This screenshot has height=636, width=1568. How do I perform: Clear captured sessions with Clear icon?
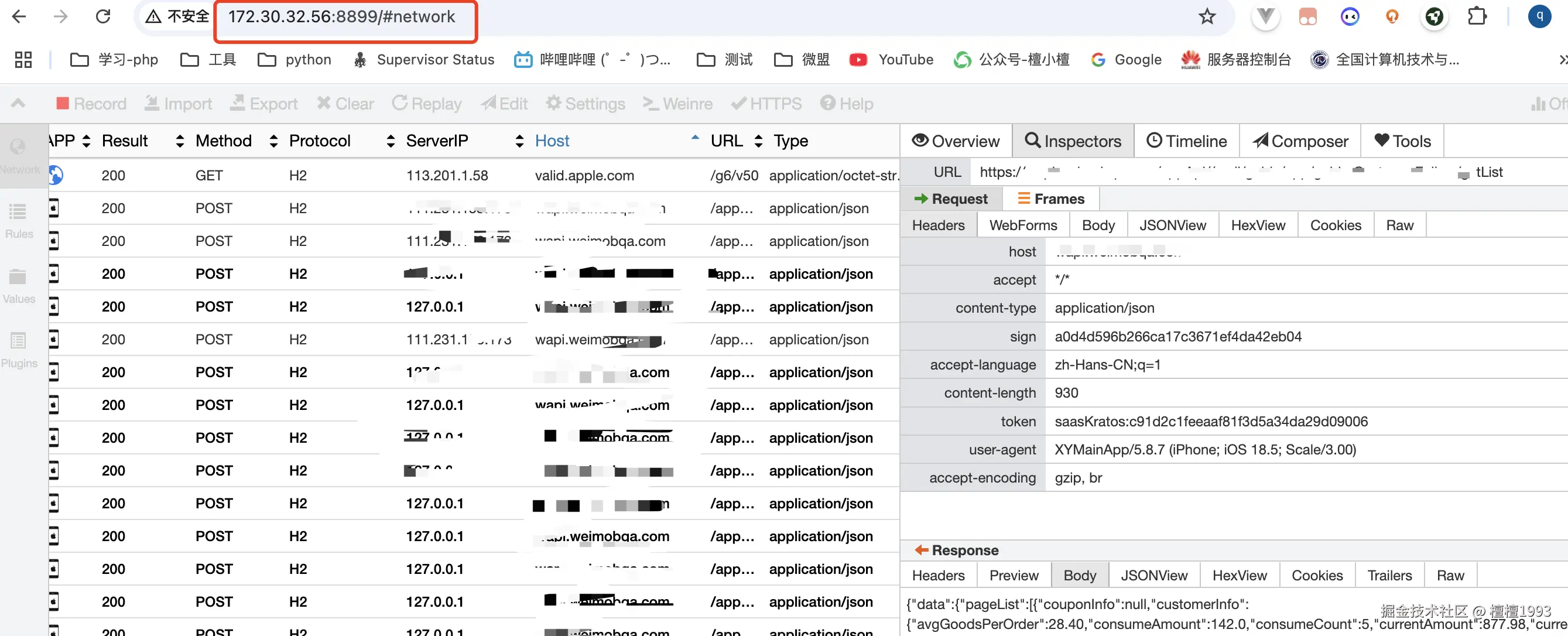pyautogui.click(x=324, y=104)
